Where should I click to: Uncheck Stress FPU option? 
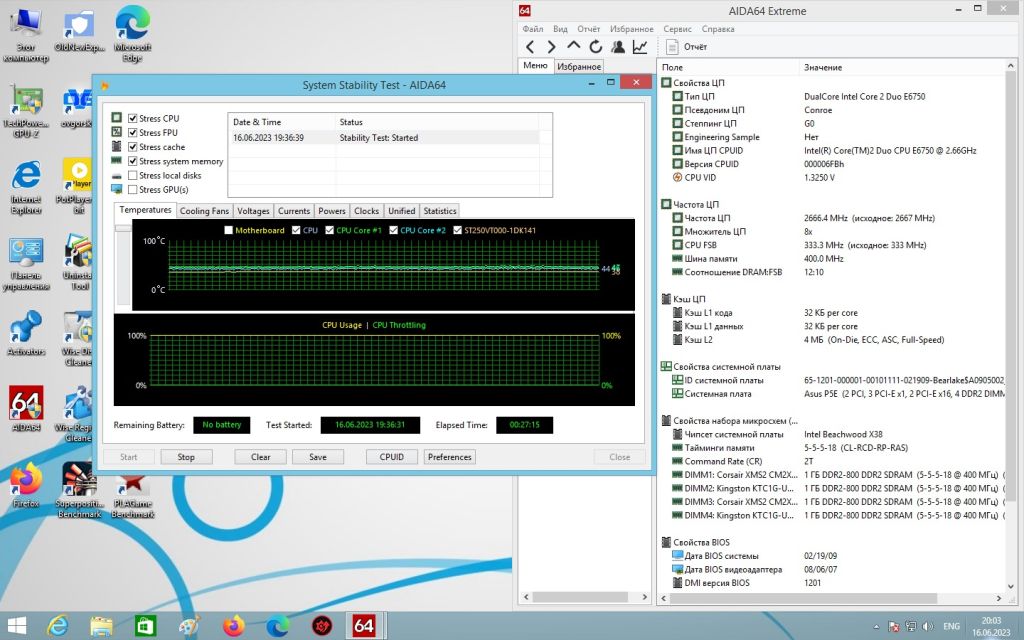133,133
